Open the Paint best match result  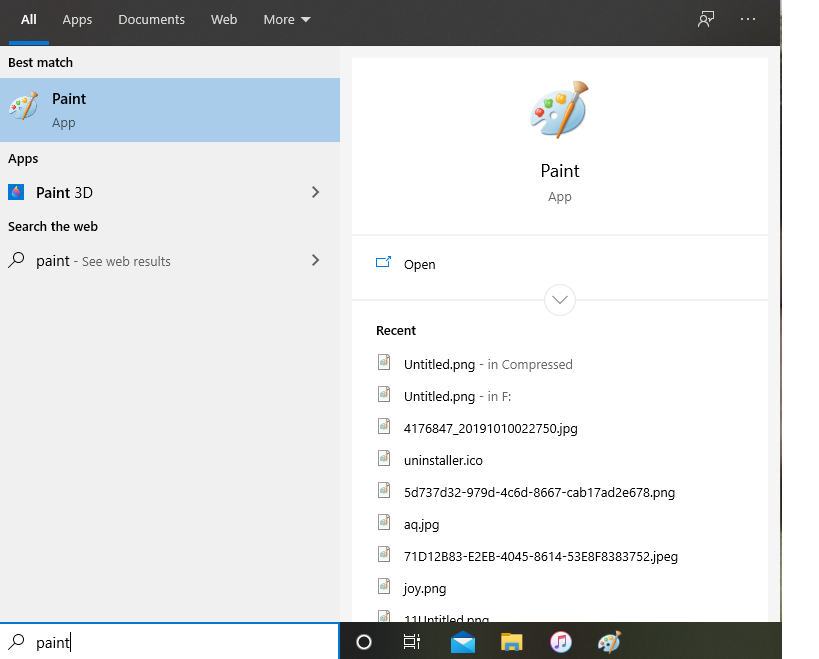170,110
